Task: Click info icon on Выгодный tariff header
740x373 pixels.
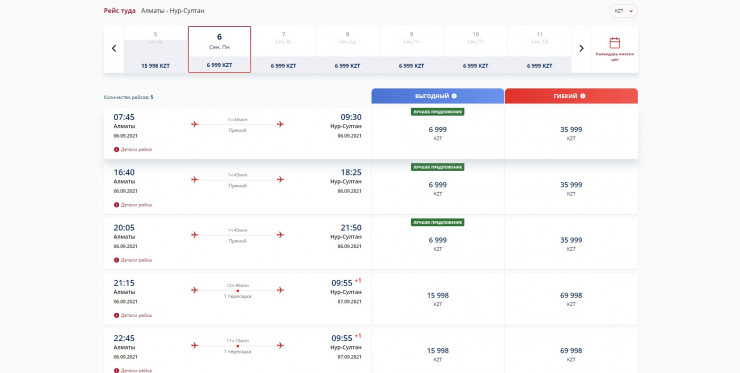Action: pyautogui.click(x=454, y=96)
